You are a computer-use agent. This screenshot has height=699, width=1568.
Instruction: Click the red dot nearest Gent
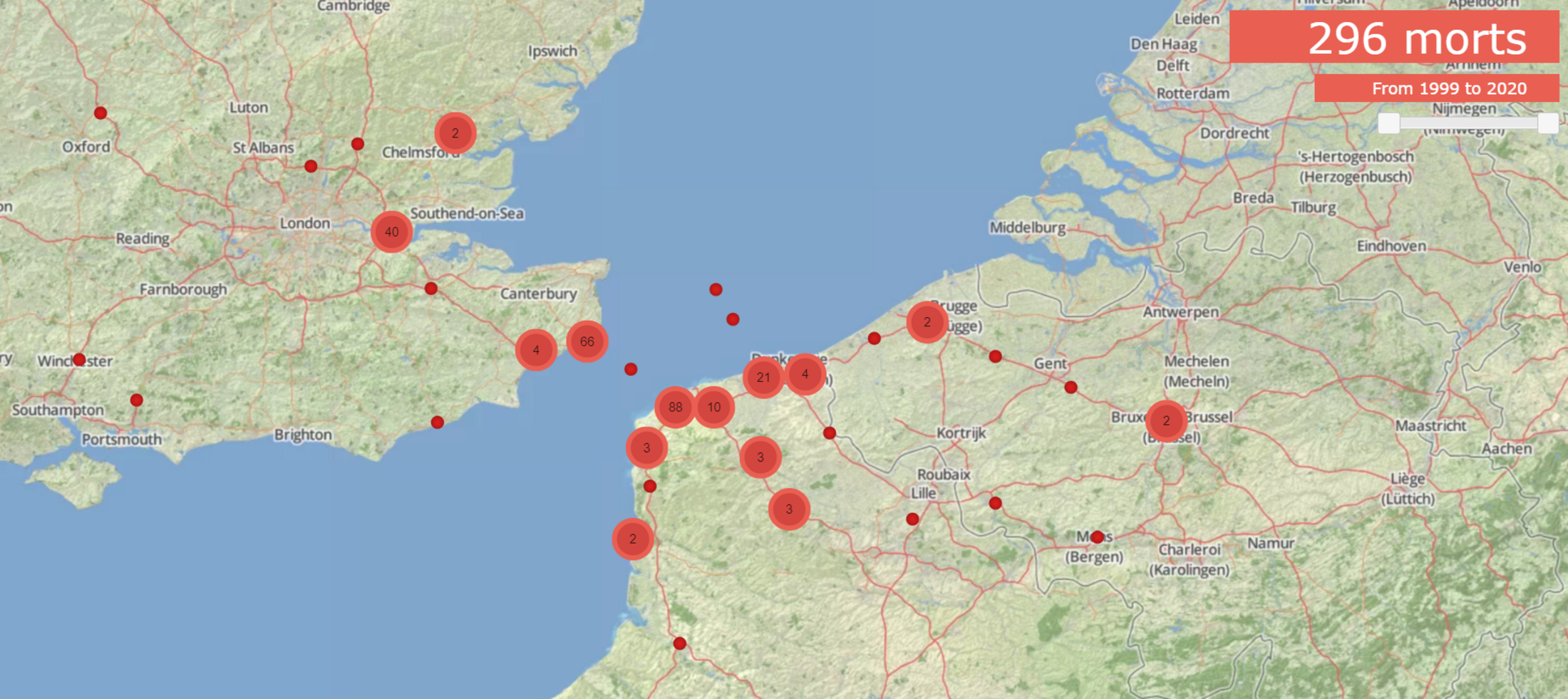pyautogui.click(x=1071, y=388)
